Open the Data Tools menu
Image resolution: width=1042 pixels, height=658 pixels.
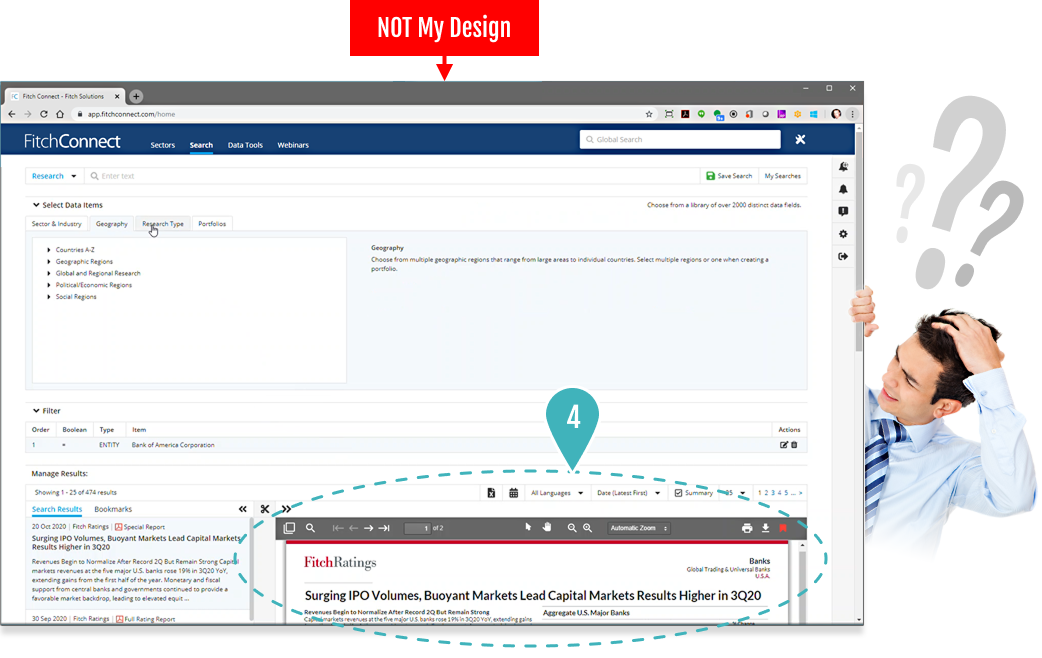click(x=245, y=145)
